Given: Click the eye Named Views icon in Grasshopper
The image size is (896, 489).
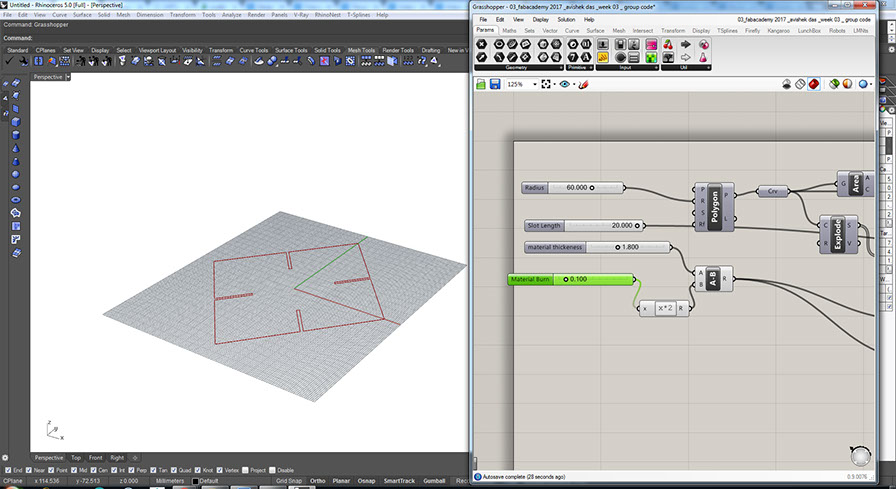Looking at the screenshot, I should click(565, 84).
